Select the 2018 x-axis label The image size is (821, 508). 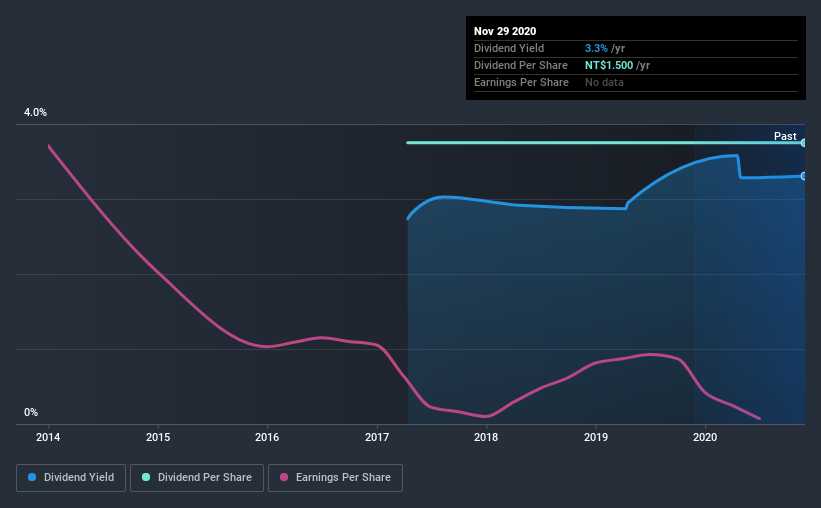click(x=486, y=437)
